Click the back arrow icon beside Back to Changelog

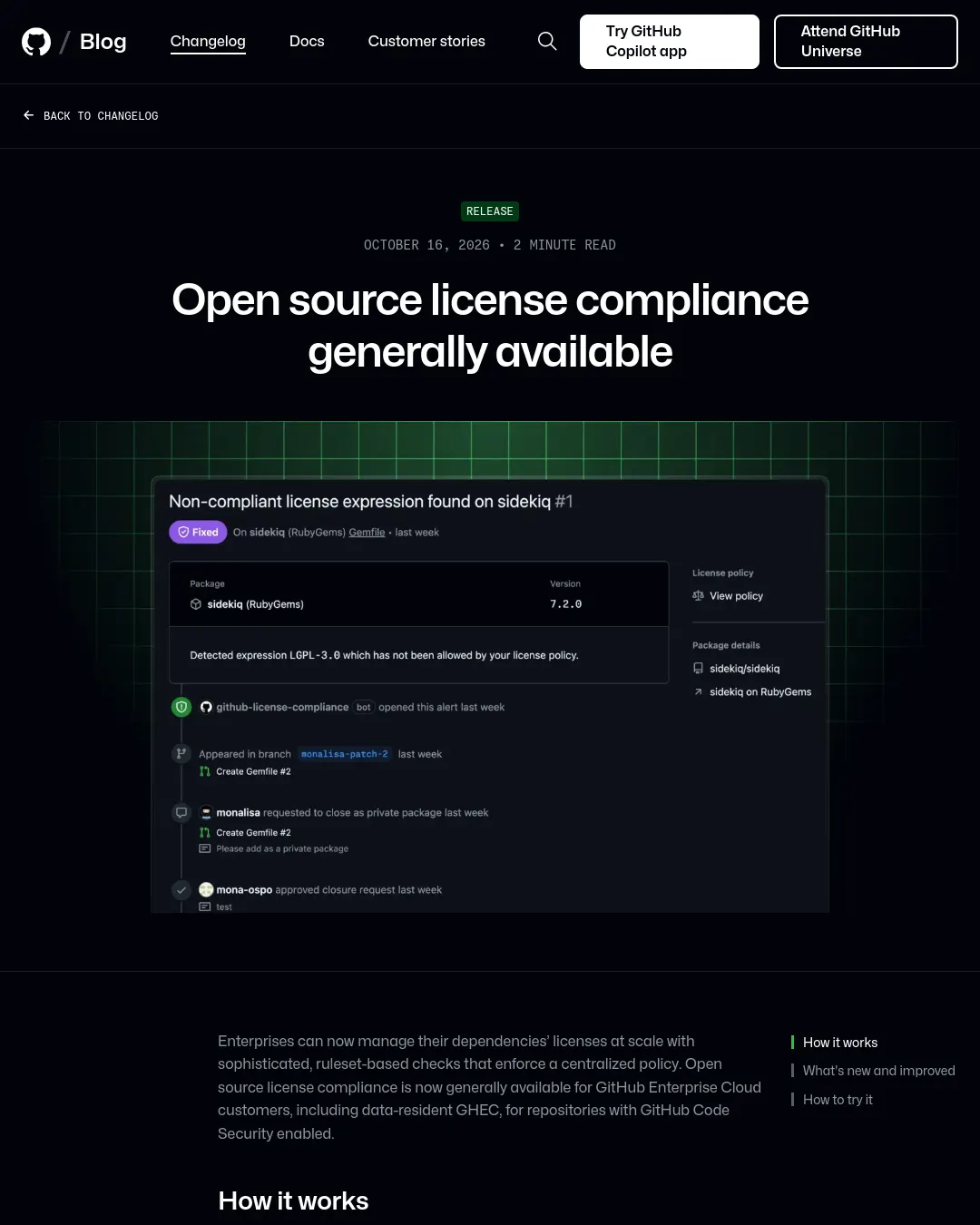coord(28,115)
